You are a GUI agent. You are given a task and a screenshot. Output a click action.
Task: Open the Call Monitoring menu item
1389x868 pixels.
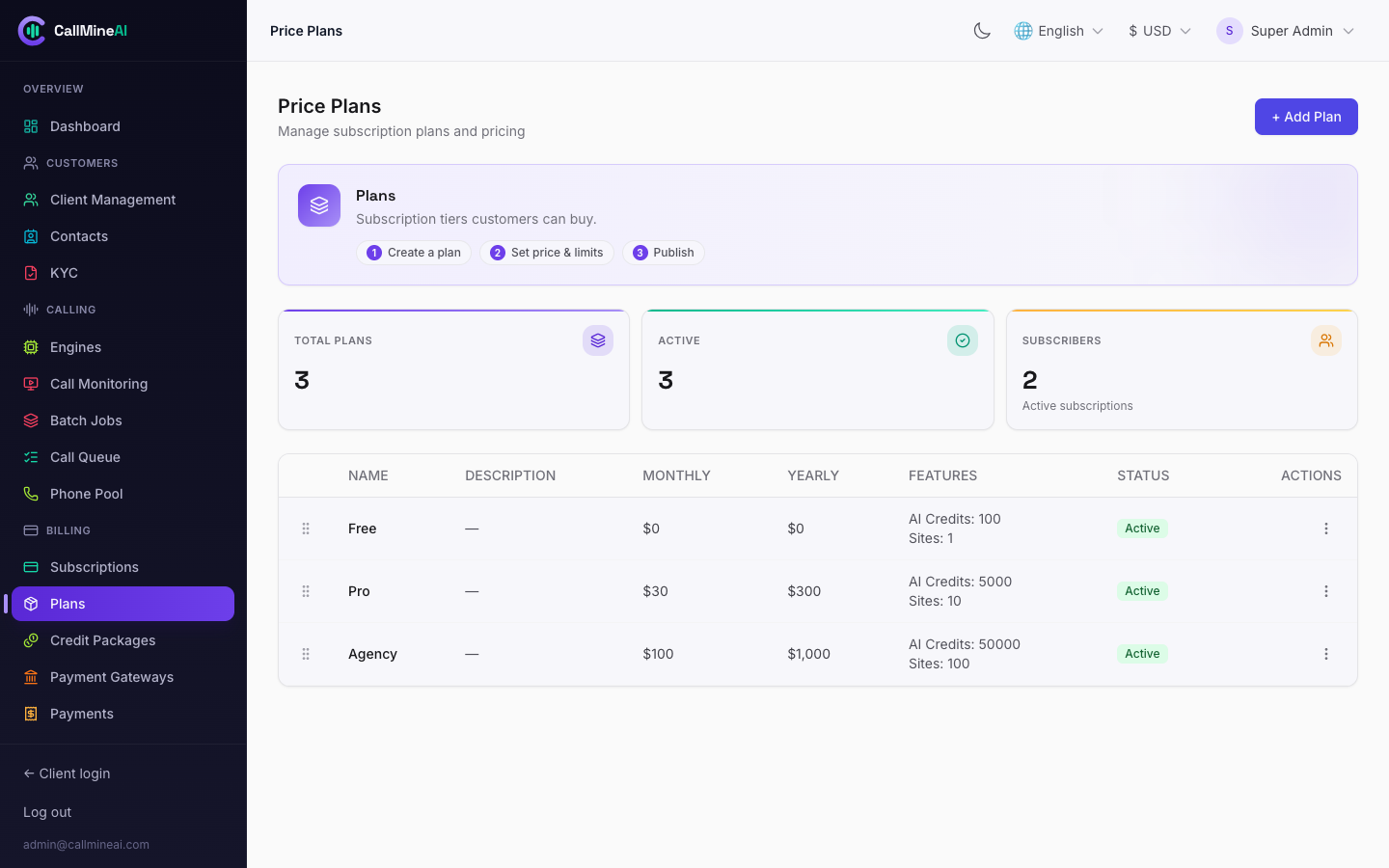point(123,384)
